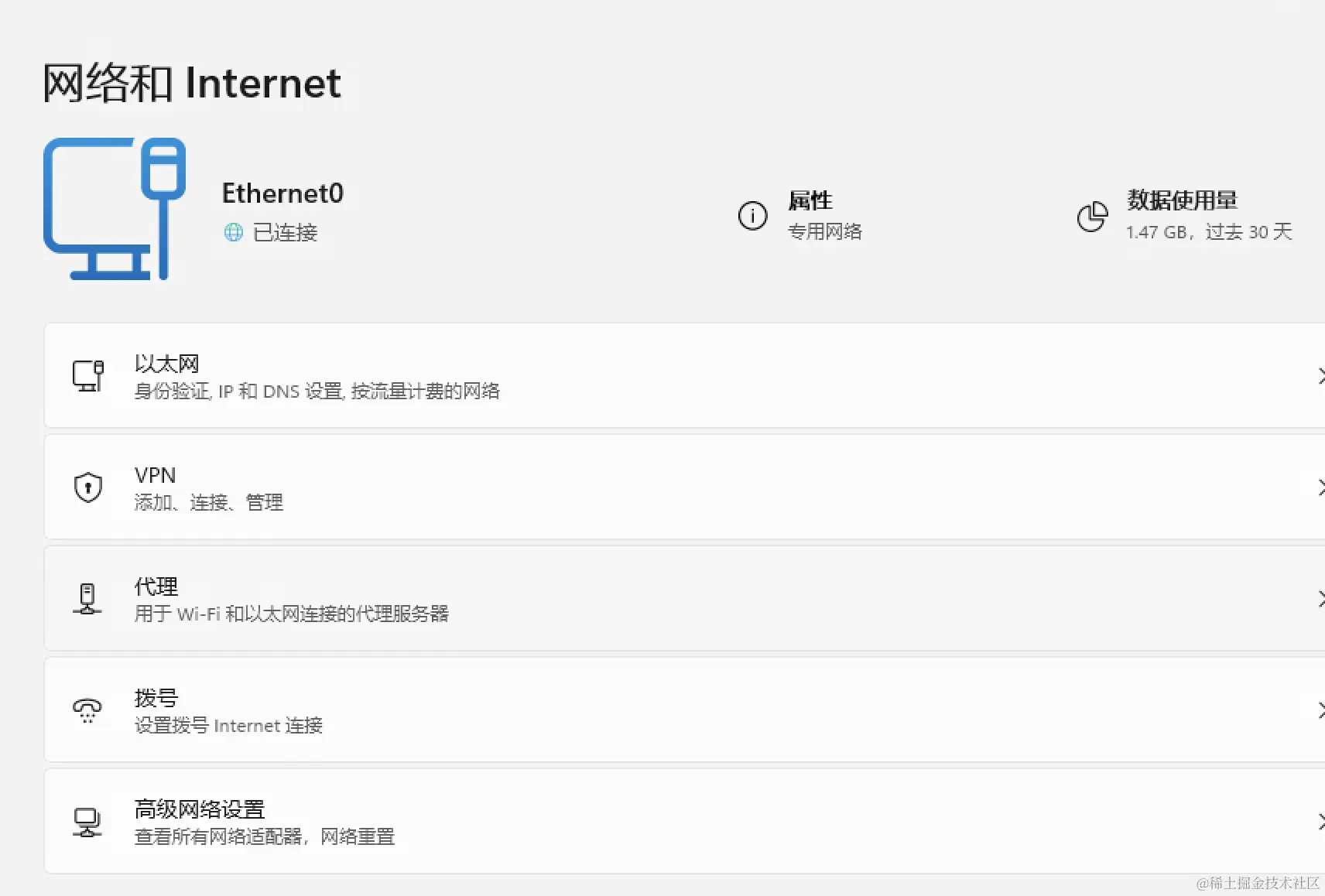Viewport: 1325px width, 896px height.
Task: Click the large Ethernet0 network monitor icon
Action: coord(115,209)
